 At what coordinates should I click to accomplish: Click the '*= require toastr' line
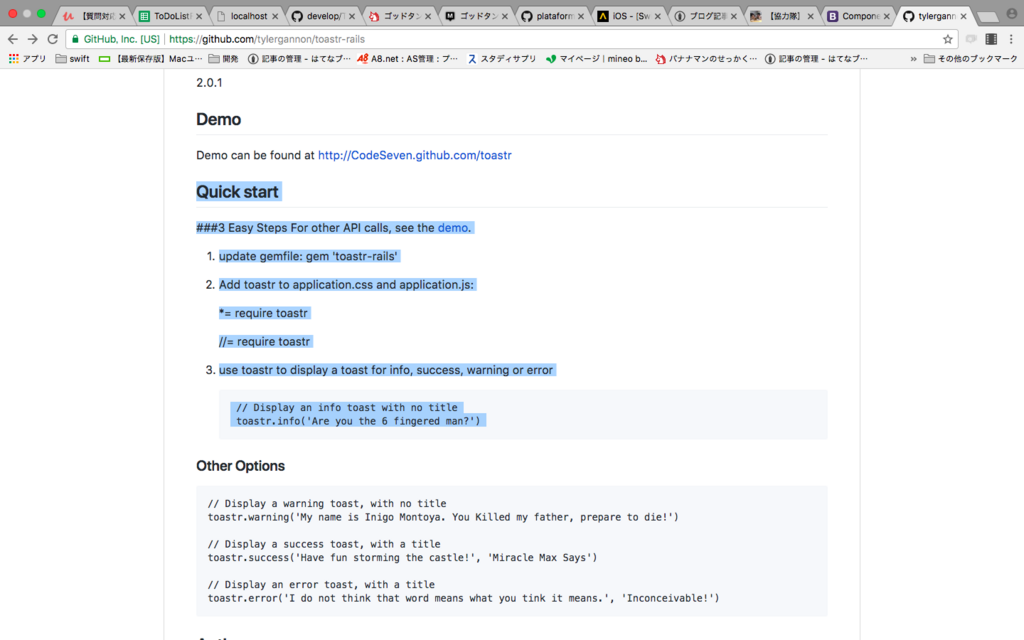(263, 313)
